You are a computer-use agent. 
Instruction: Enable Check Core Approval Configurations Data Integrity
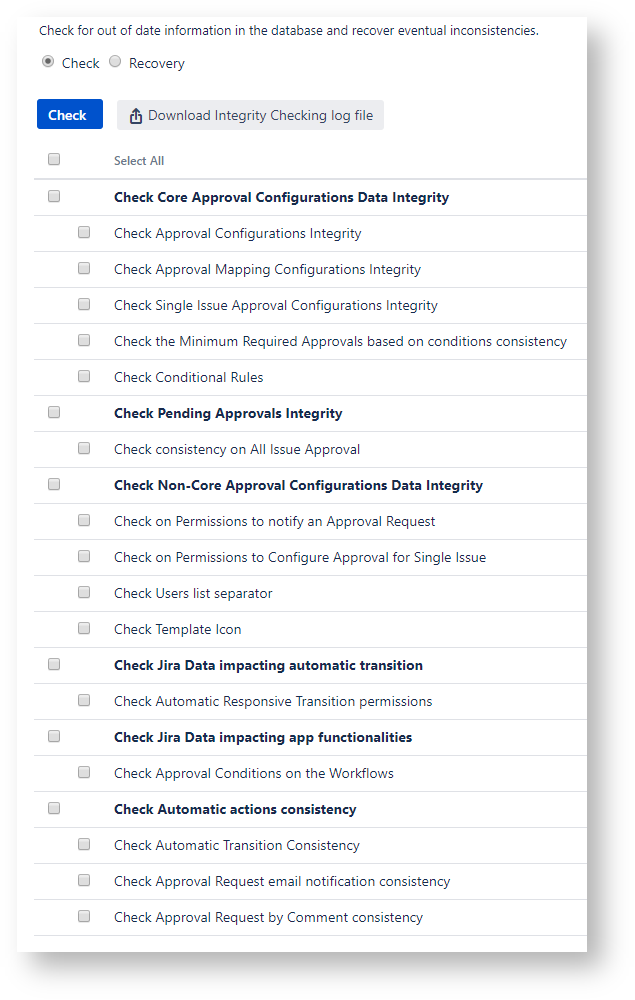click(54, 196)
